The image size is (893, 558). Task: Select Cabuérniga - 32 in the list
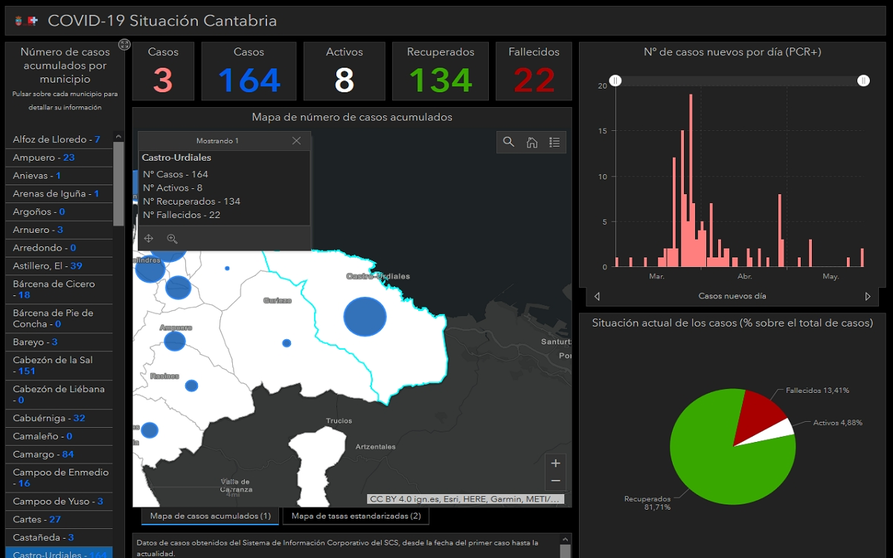pyautogui.click(x=59, y=418)
